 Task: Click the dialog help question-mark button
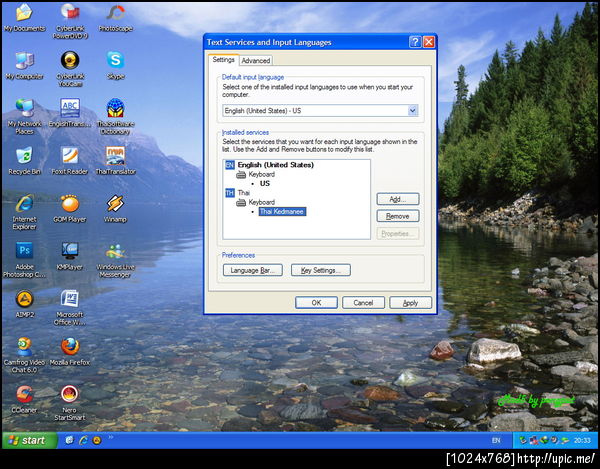pyautogui.click(x=415, y=42)
